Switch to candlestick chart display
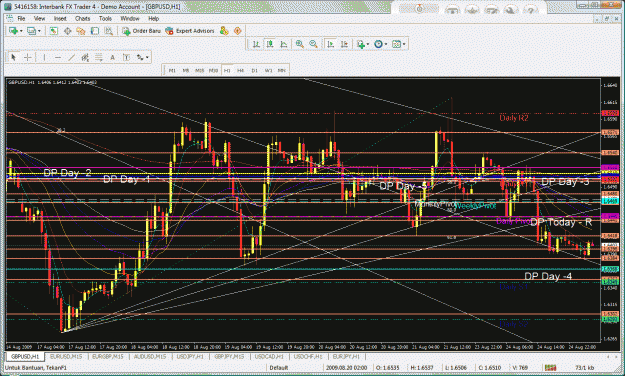The height and width of the screenshot is (376, 625). coord(270,44)
